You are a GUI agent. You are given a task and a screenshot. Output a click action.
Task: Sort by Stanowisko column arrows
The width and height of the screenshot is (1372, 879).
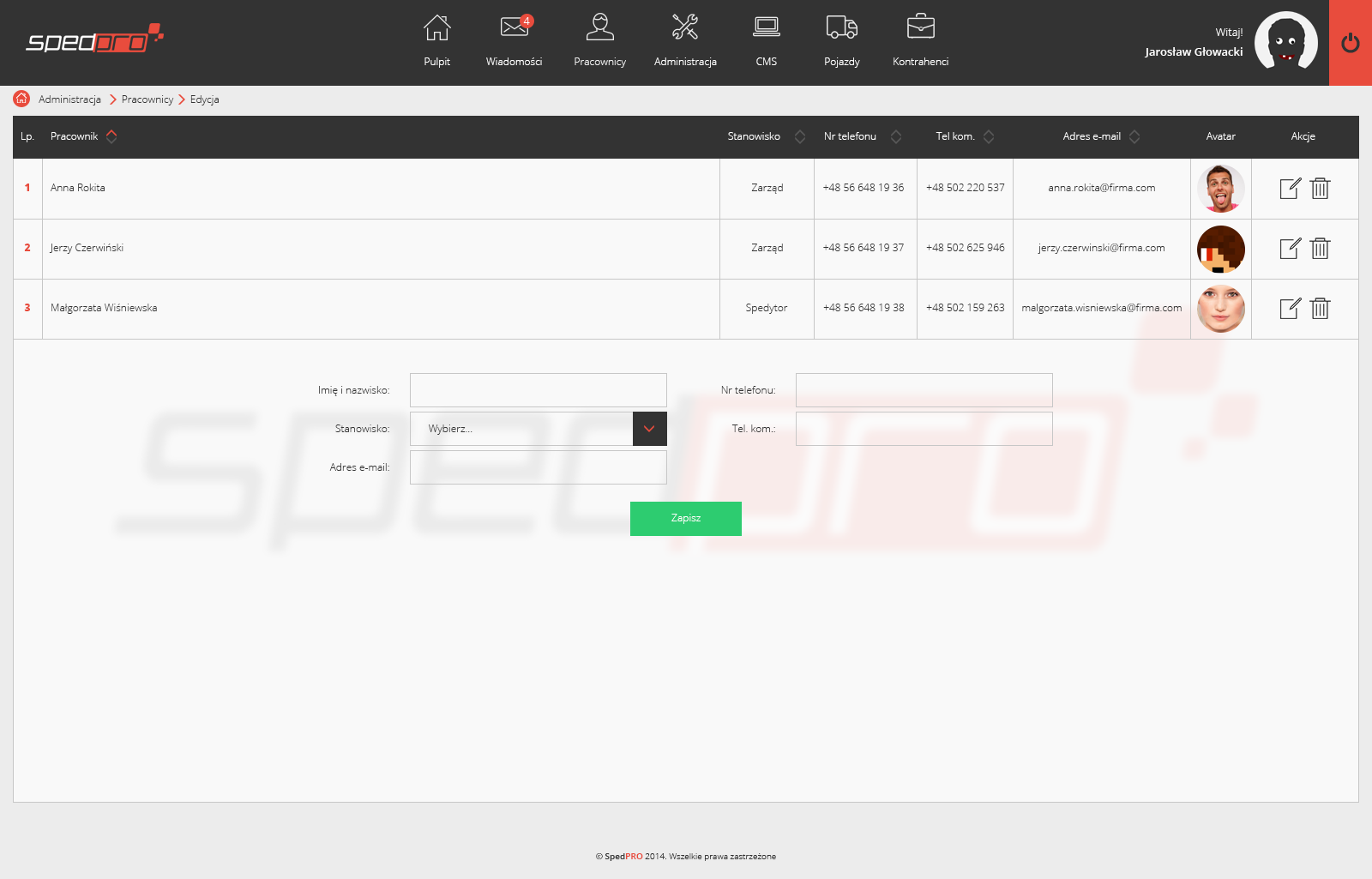pos(800,136)
